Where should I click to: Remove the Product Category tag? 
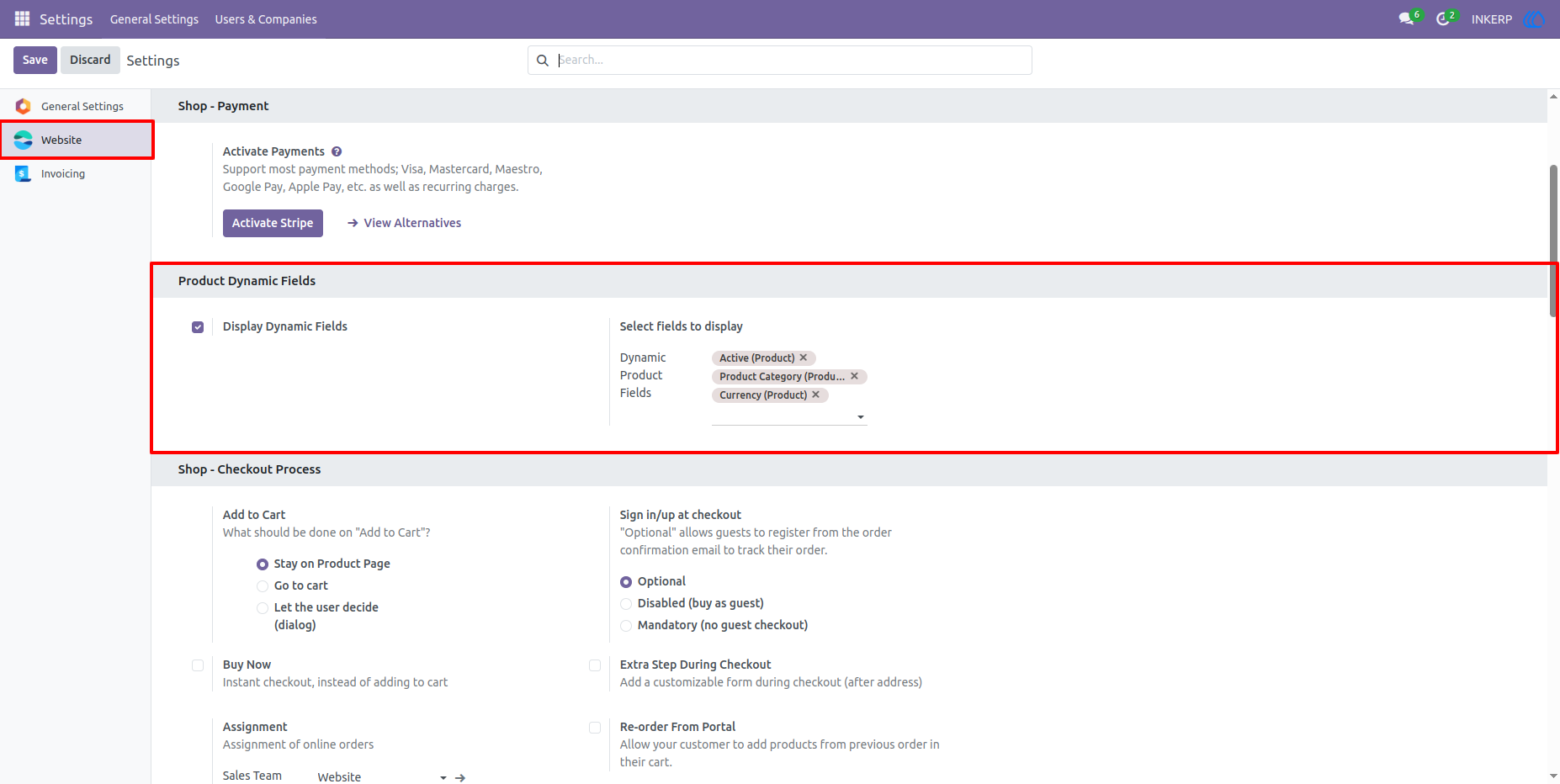(x=855, y=376)
